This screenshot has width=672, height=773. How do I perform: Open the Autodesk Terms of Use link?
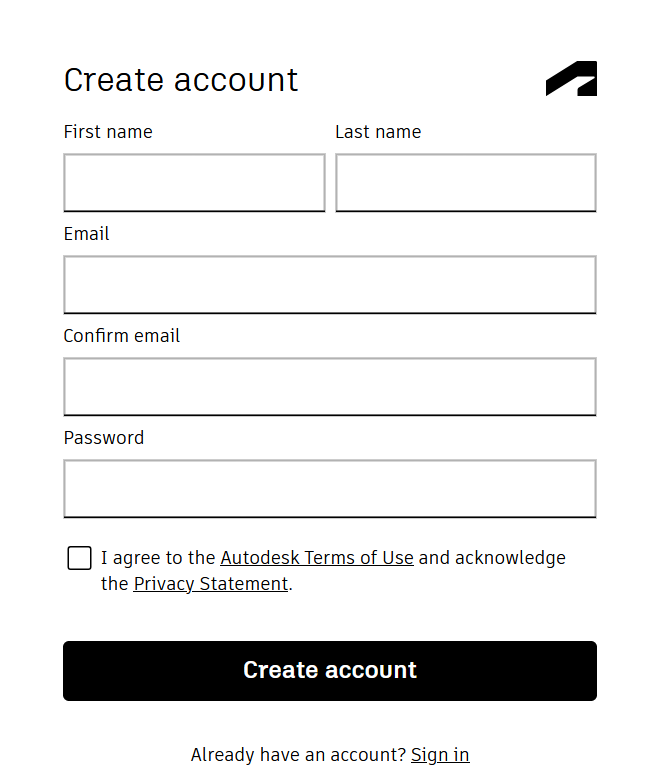tap(317, 558)
